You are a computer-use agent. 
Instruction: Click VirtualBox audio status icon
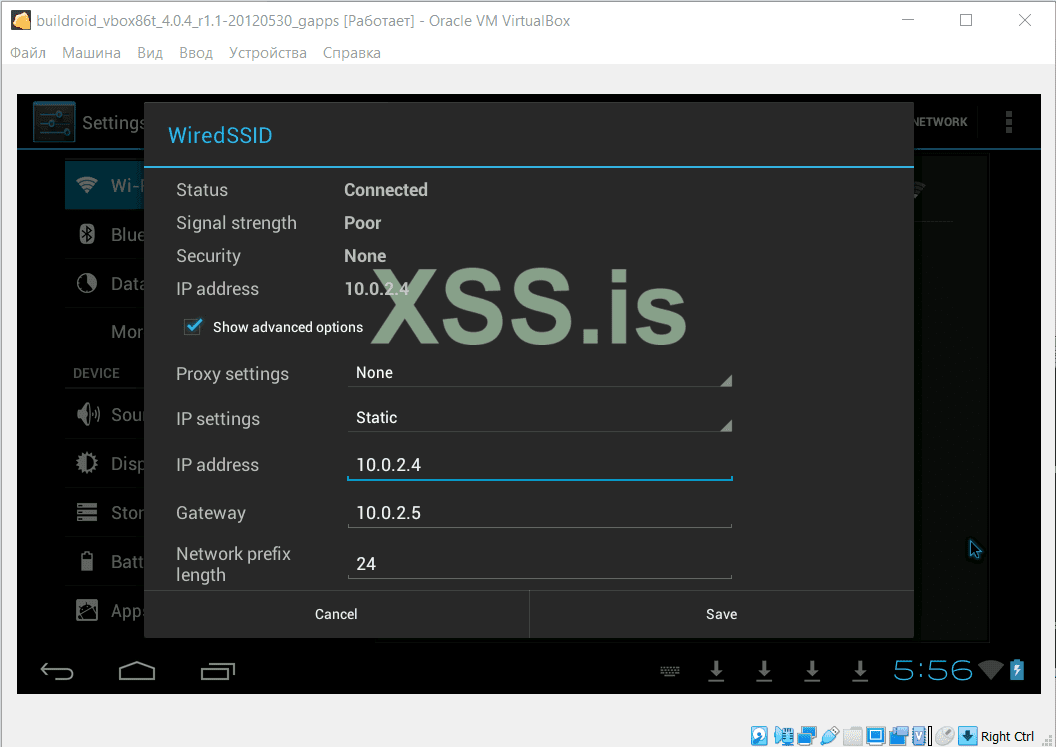pos(784,736)
